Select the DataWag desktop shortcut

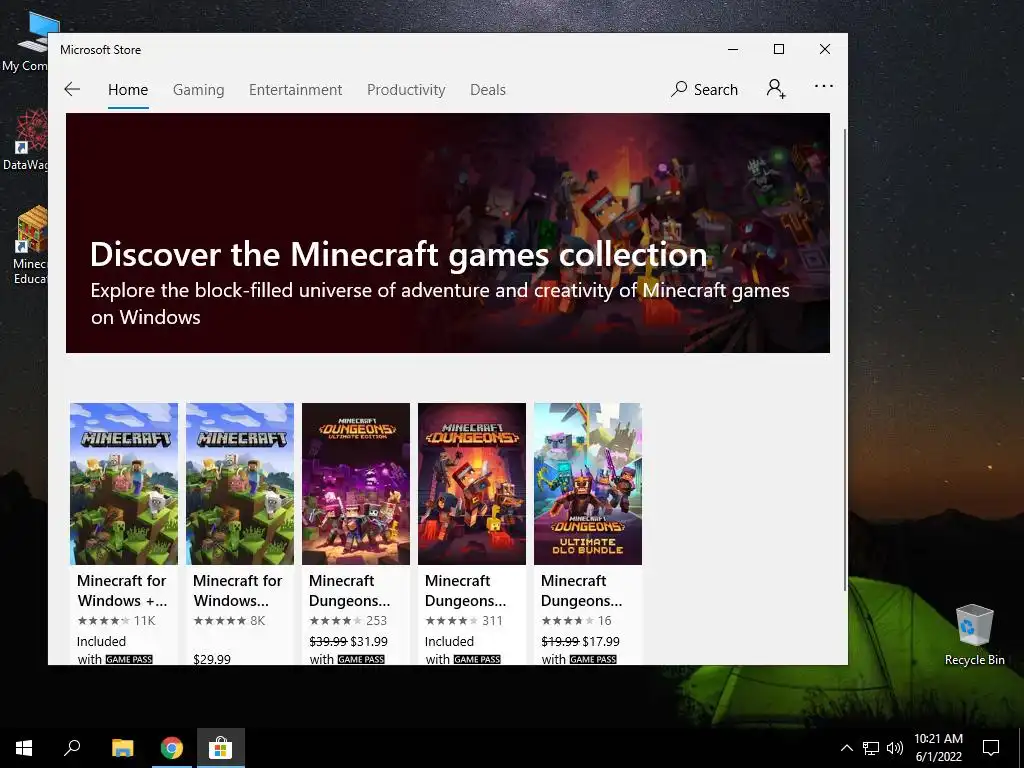26,140
